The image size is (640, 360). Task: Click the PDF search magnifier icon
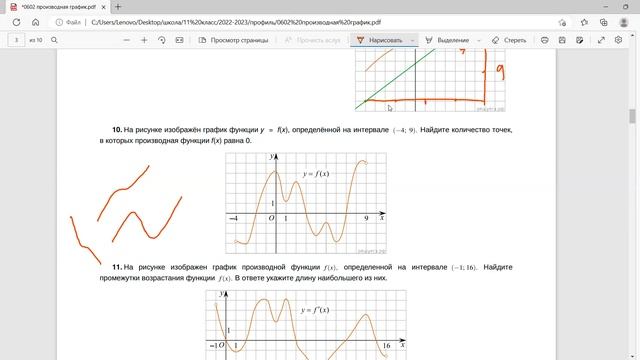click(54, 40)
